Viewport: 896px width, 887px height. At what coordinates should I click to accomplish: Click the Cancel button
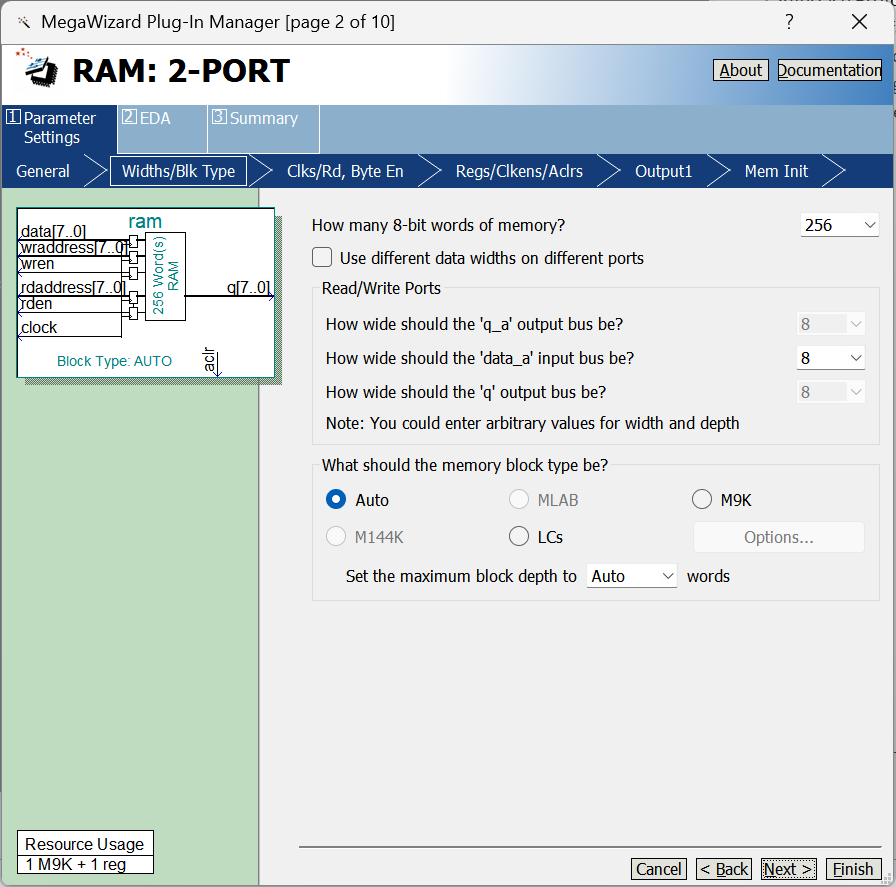click(658, 869)
